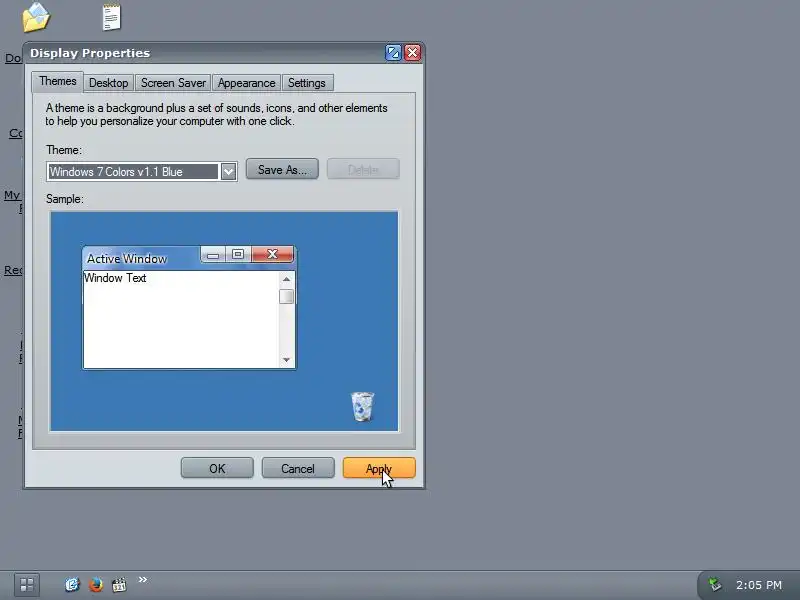Click scroll down arrow in sample window
Viewport: 800px width, 600px height.
point(286,360)
